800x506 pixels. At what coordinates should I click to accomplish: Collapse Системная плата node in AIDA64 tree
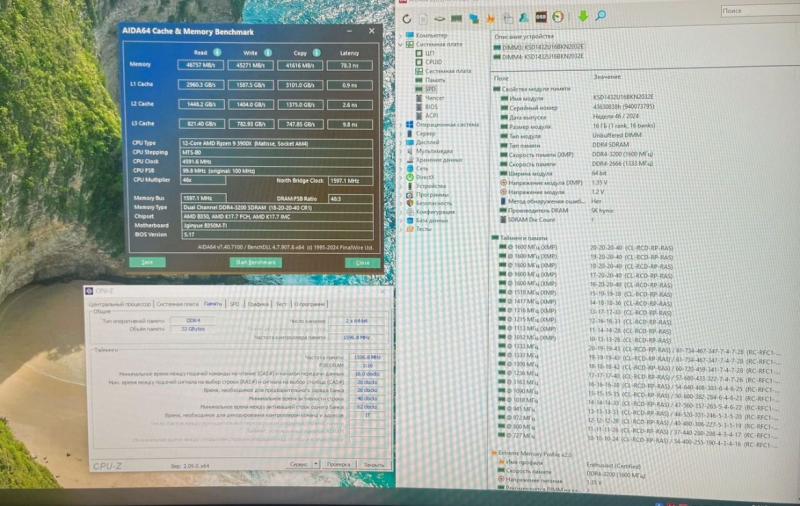pos(401,44)
